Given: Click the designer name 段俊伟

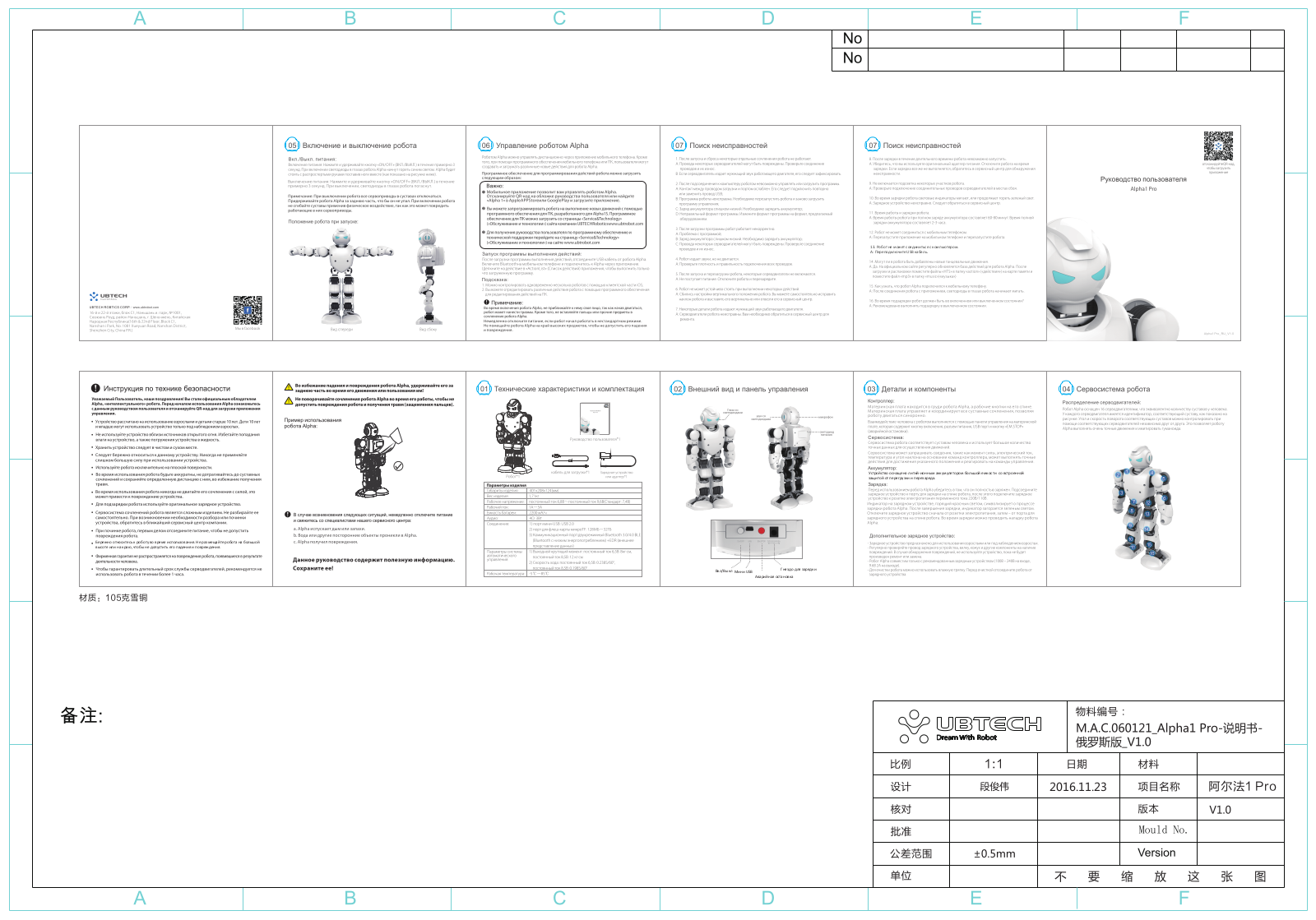Looking at the screenshot, I should [994, 787].
